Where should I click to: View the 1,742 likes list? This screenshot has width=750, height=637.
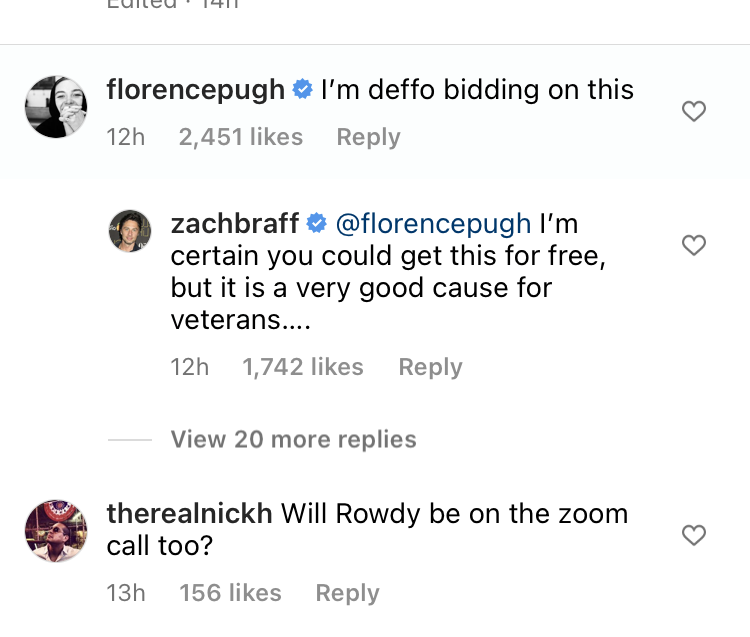click(x=303, y=367)
